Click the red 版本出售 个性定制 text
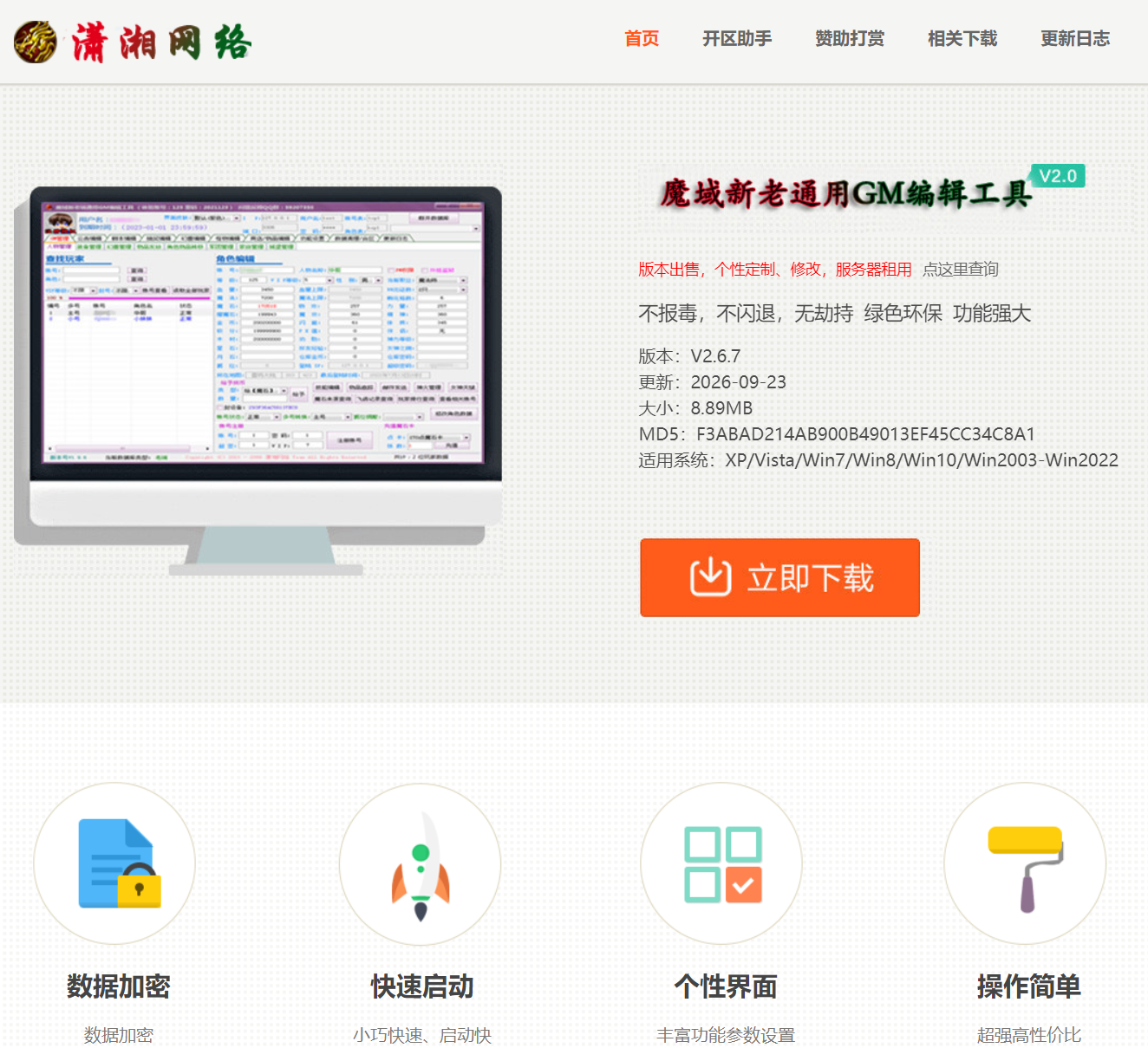Screen dimensions: 1148x1048 [775, 270]
